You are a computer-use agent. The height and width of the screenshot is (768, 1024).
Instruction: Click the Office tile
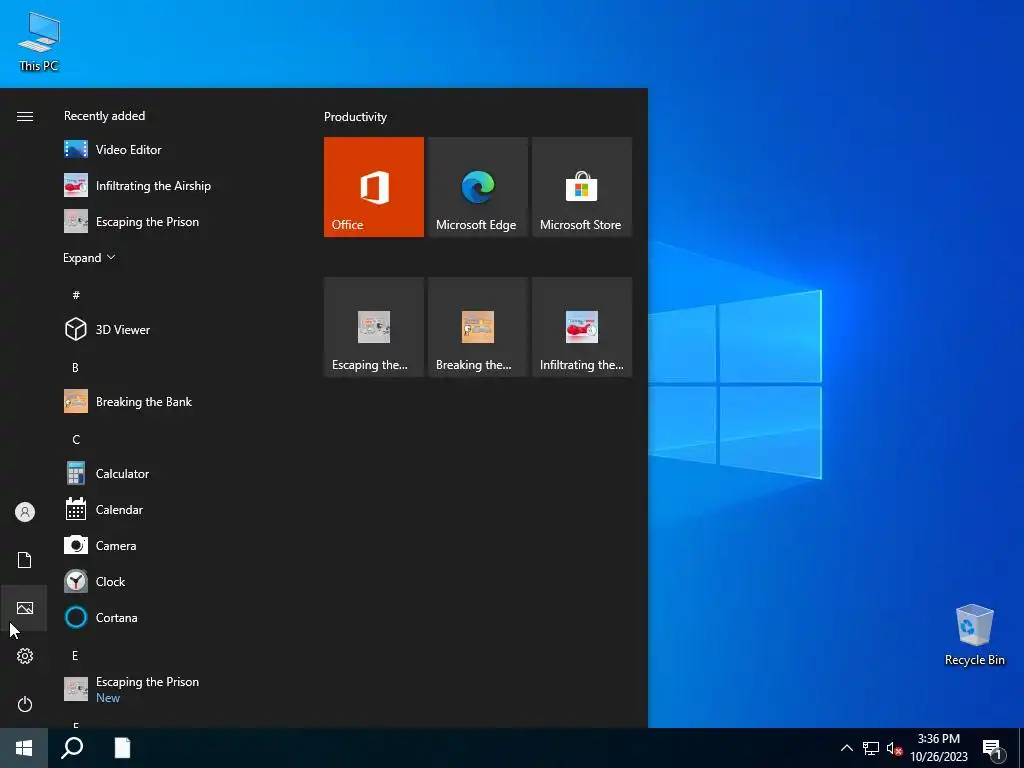coord(374,187)
